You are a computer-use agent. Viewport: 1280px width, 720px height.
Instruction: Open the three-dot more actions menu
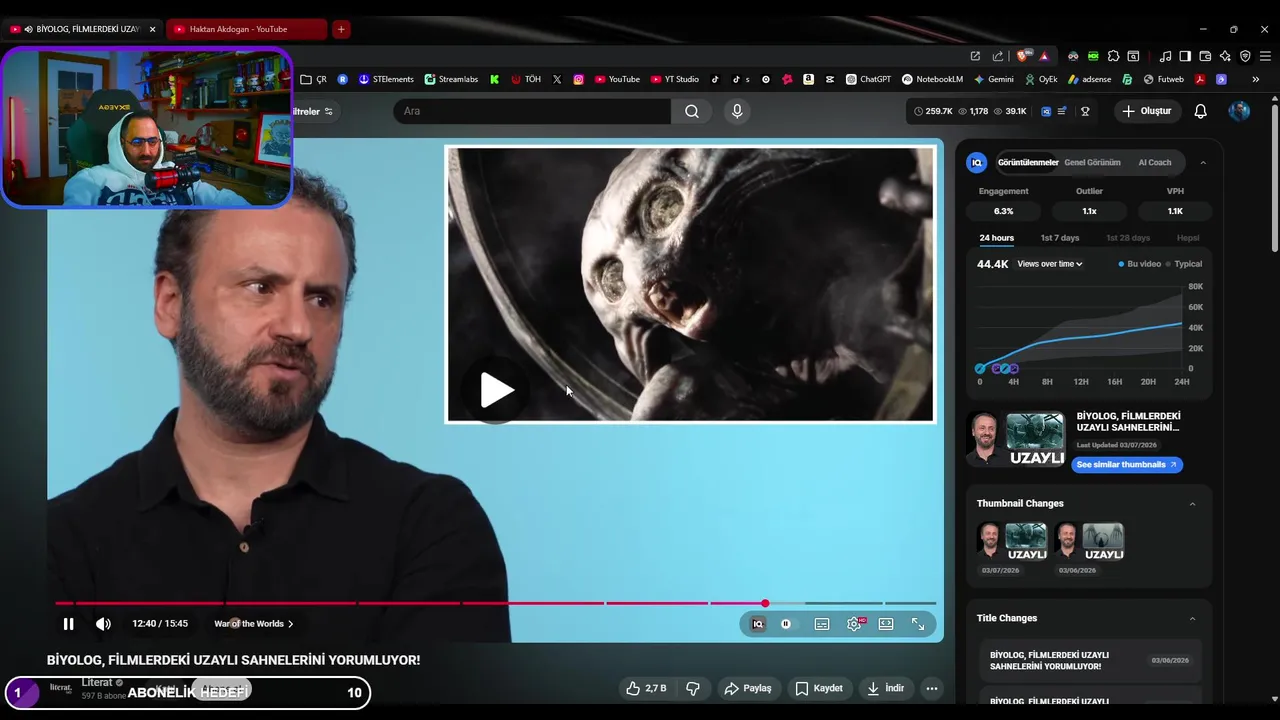click(932, 688)
